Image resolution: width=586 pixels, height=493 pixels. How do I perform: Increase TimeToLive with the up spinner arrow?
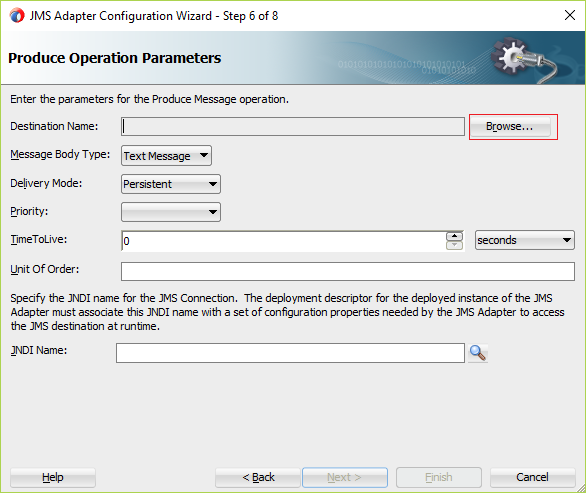point(454,236)
